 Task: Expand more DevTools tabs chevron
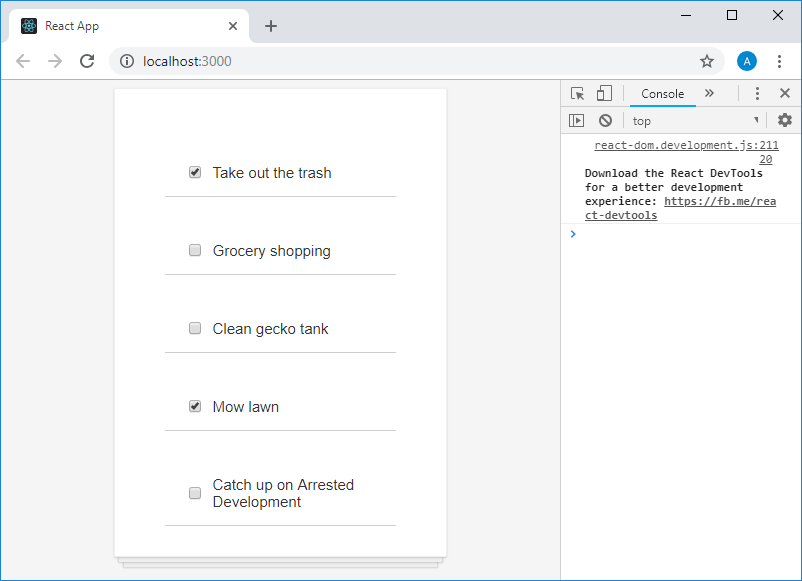709,93
